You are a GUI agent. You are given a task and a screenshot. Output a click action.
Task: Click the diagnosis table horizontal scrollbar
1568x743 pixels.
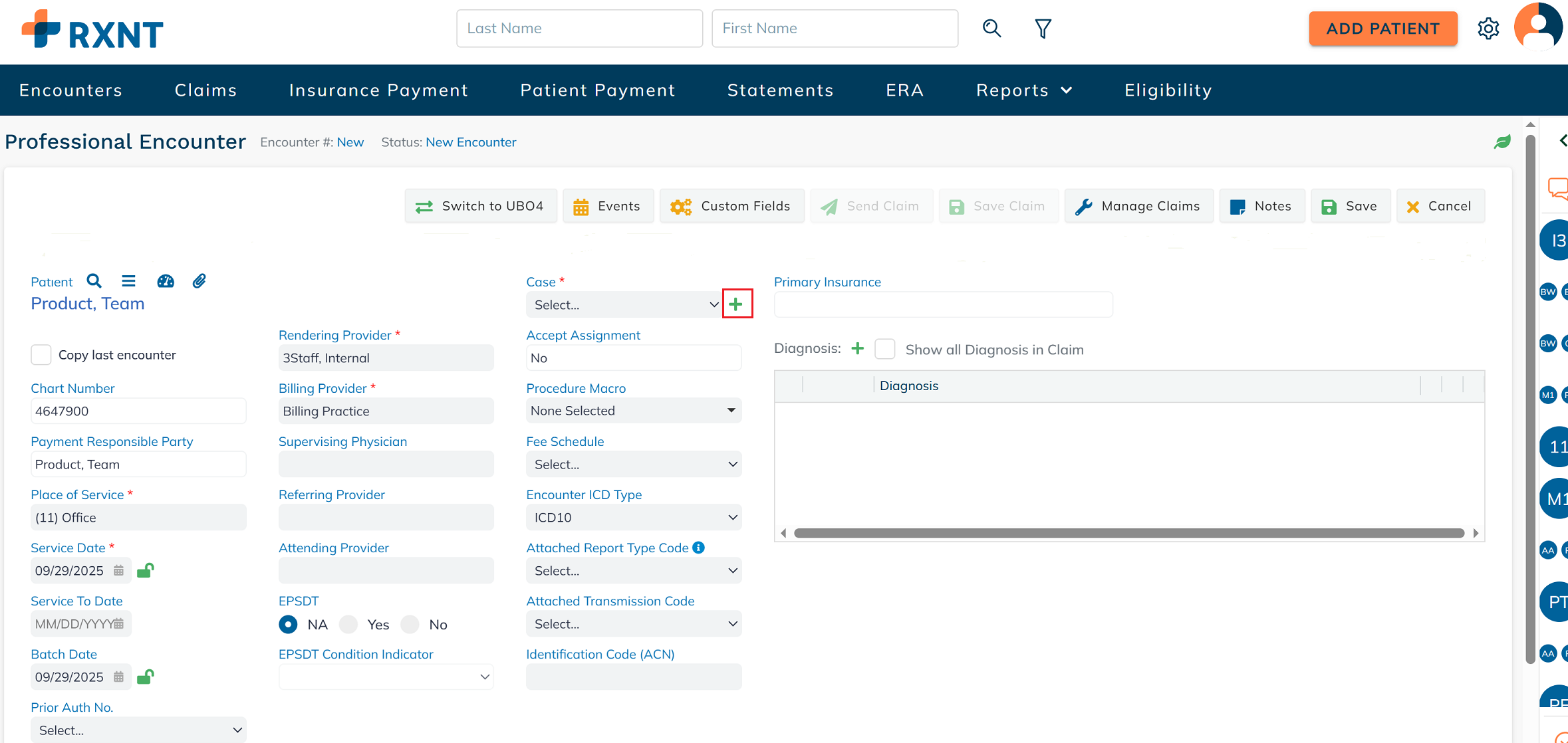click(x=1128, y=533)
